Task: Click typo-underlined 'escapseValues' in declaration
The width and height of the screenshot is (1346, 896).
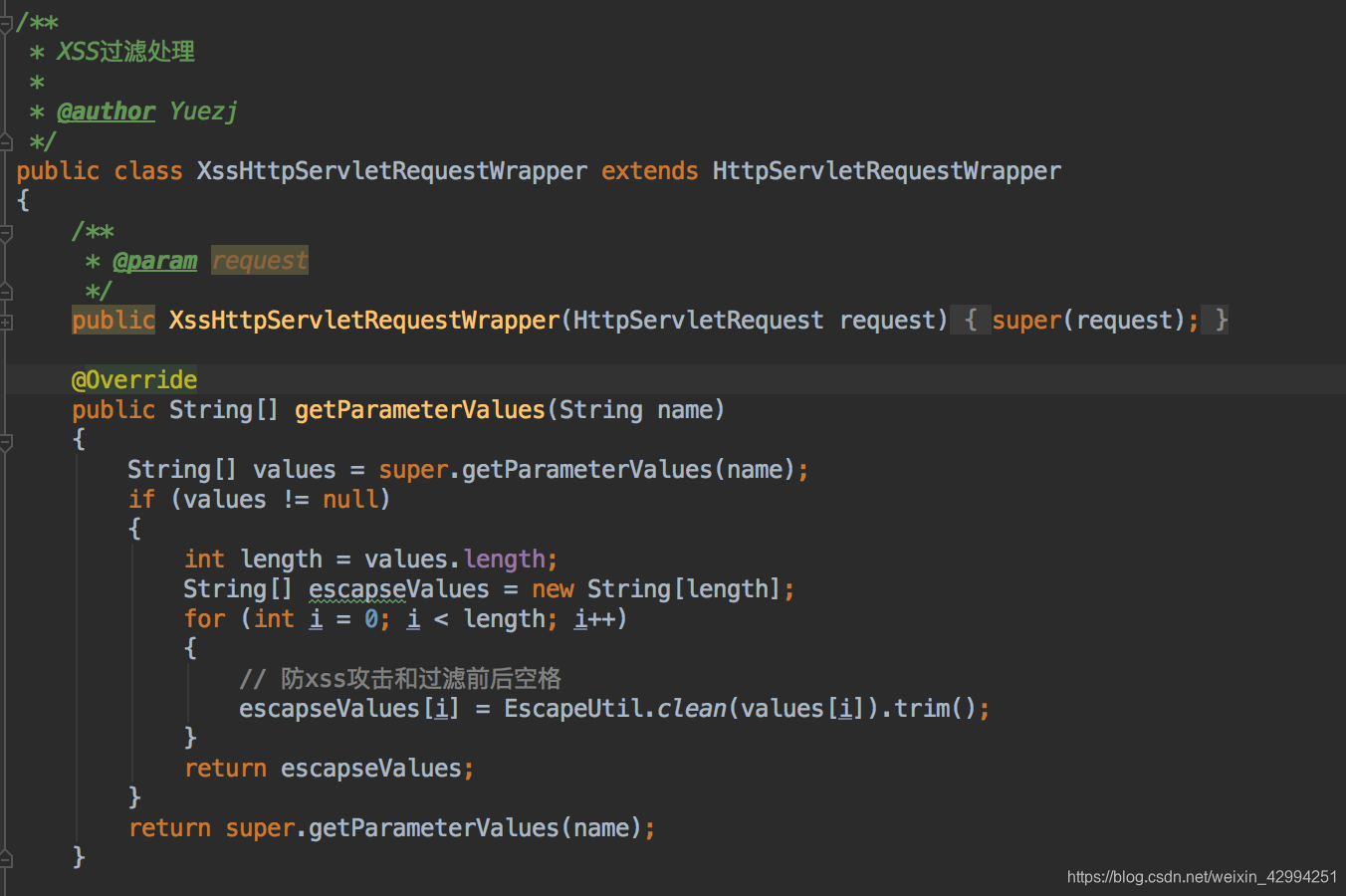Action: pos(398,589)
